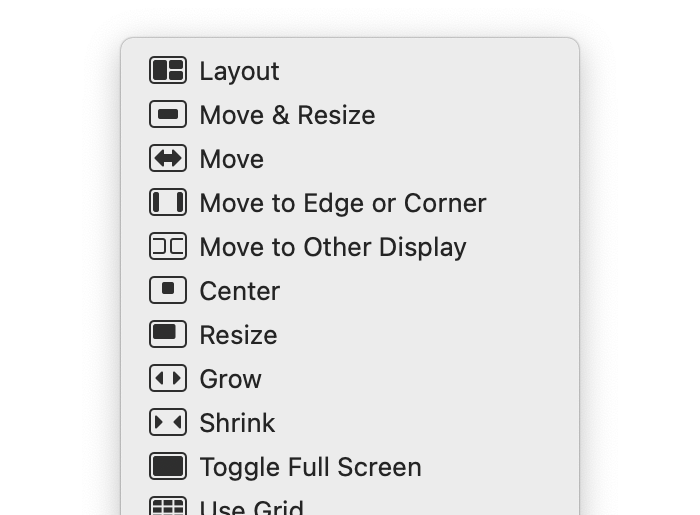Click the Move to Other Display icon
The width and height of the screenshot is (700, 515).
pyautogui.click(x=168, y=247)
